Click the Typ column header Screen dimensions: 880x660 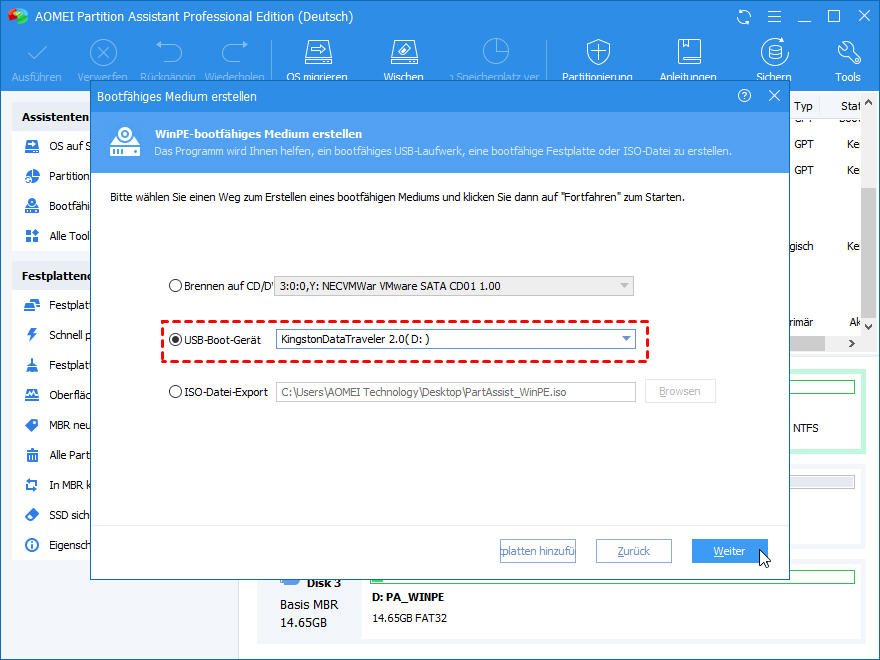(804, 106)
